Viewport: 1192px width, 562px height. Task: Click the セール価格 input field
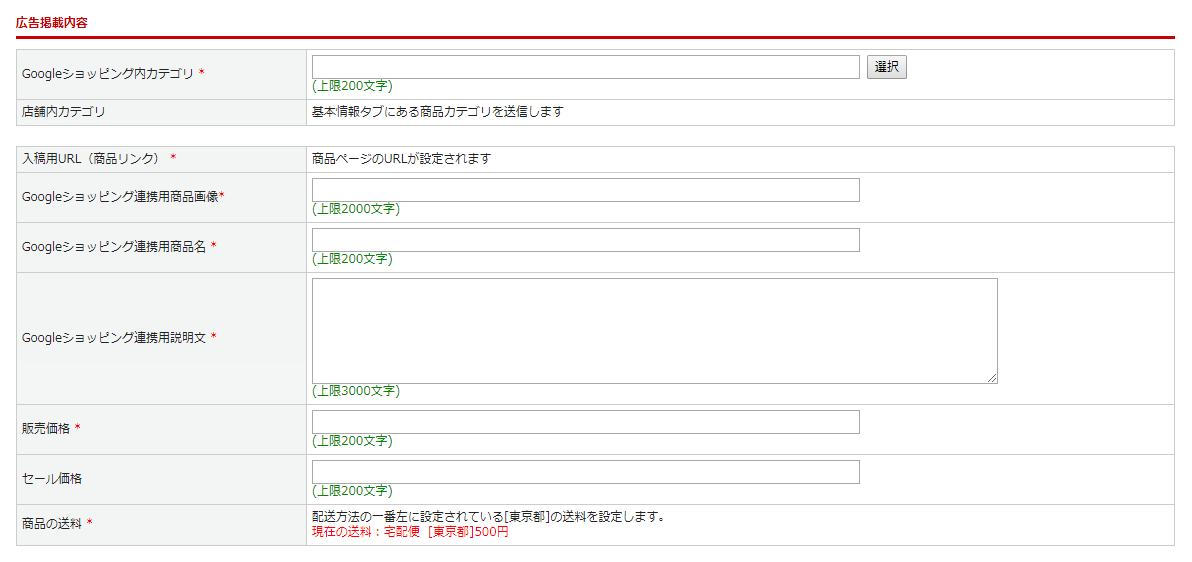point(585,472)
